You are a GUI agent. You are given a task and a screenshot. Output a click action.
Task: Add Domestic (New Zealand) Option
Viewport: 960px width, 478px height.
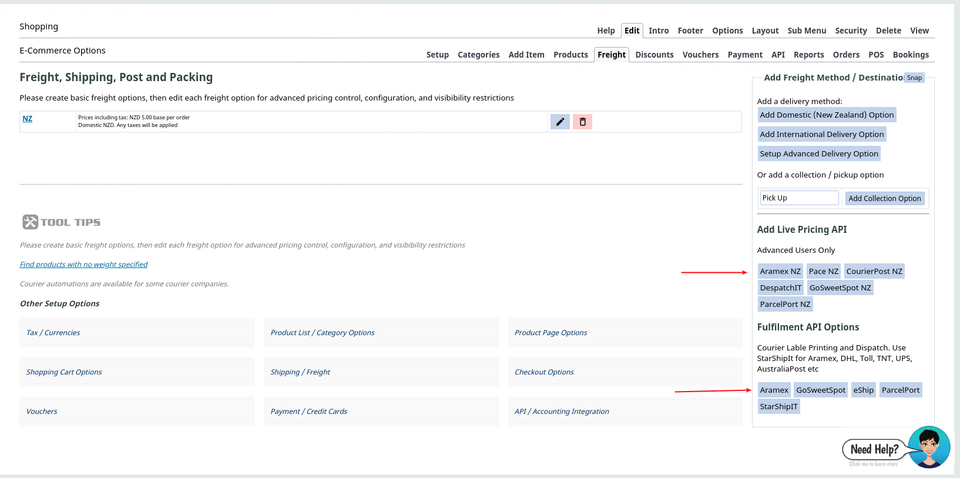point(826,115)
